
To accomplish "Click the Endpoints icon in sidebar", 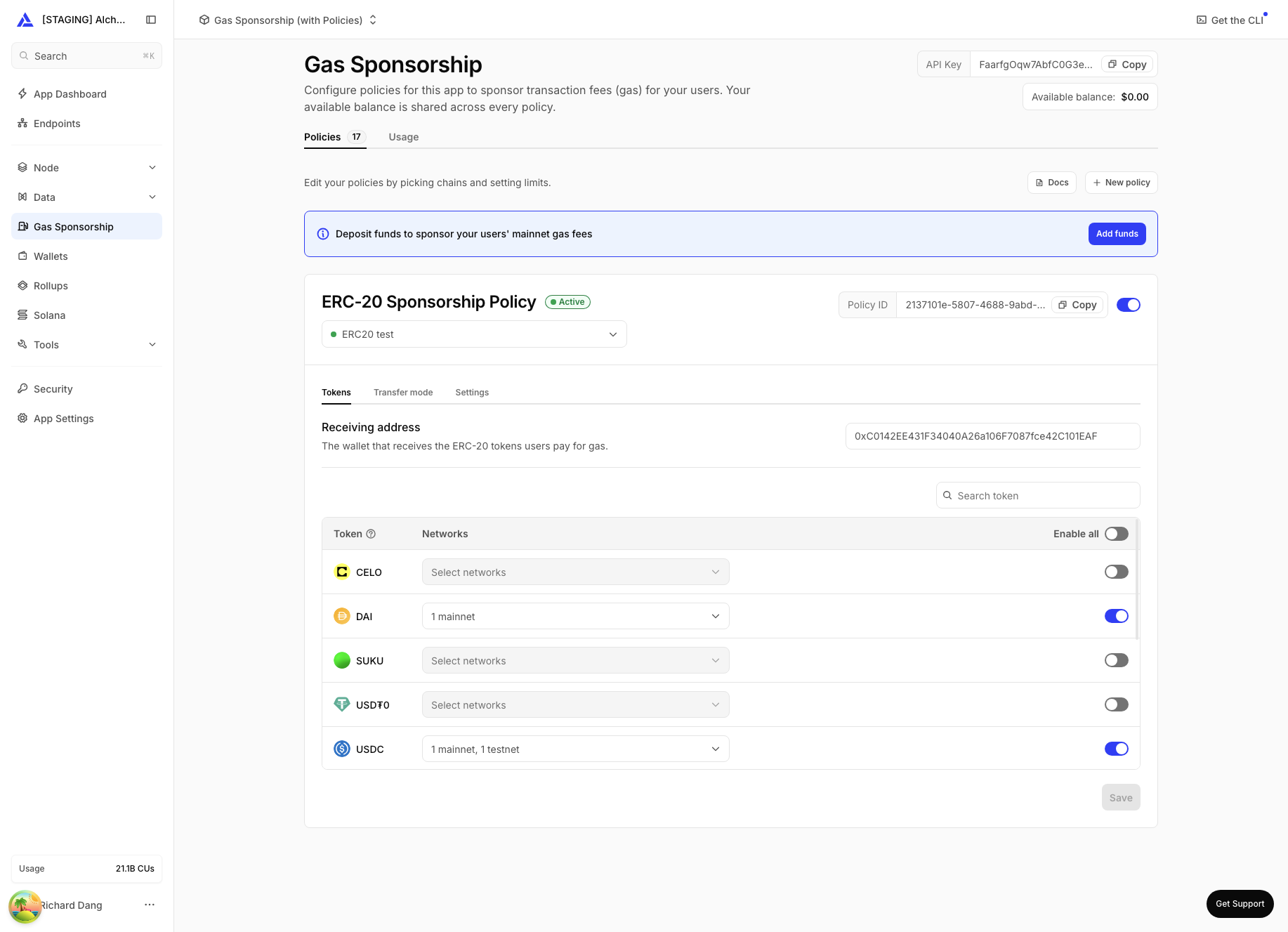I will coord(22,123).
